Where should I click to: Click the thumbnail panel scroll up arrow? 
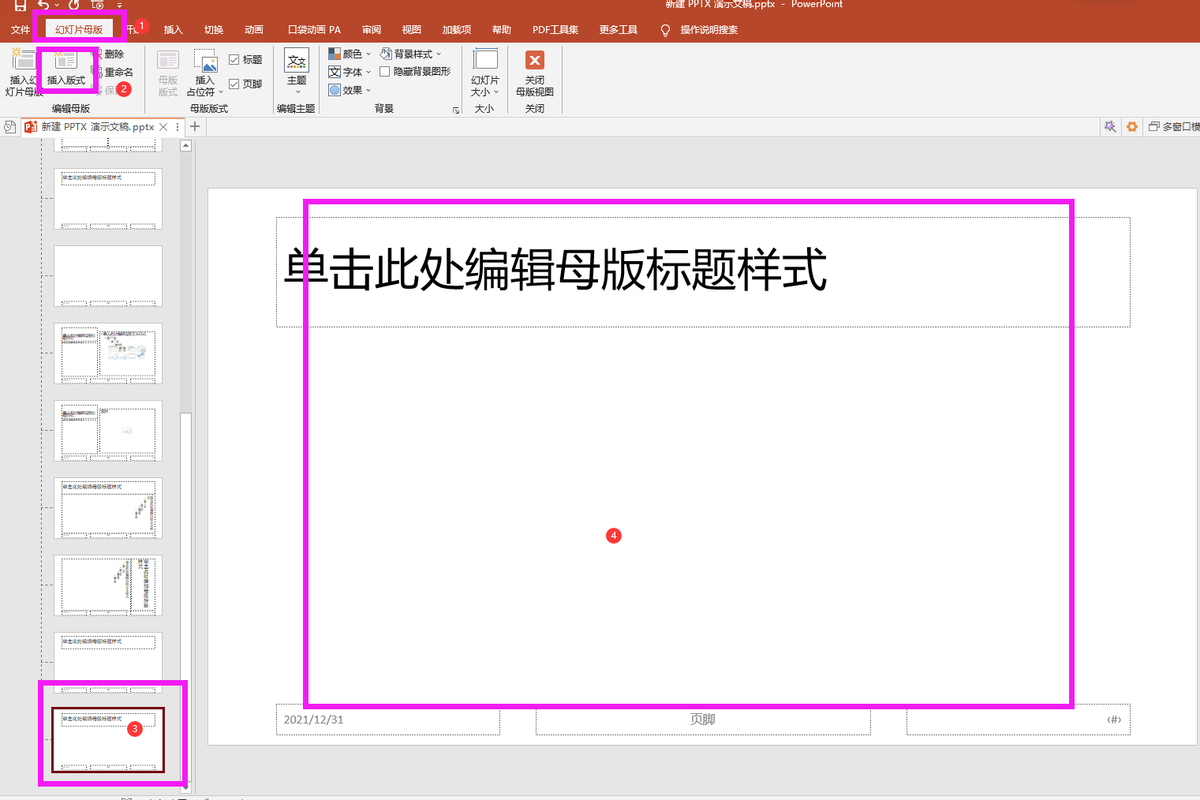(185, 146)
